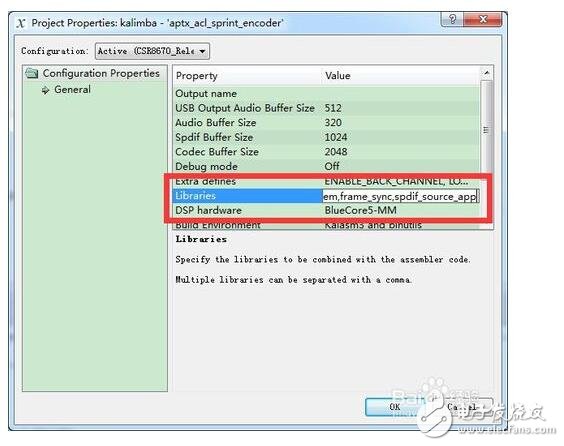Image resolution: width=564 pixels, height=446 pixels.
Task: Click the Configuration Properties folder icon
Action: 32,73
